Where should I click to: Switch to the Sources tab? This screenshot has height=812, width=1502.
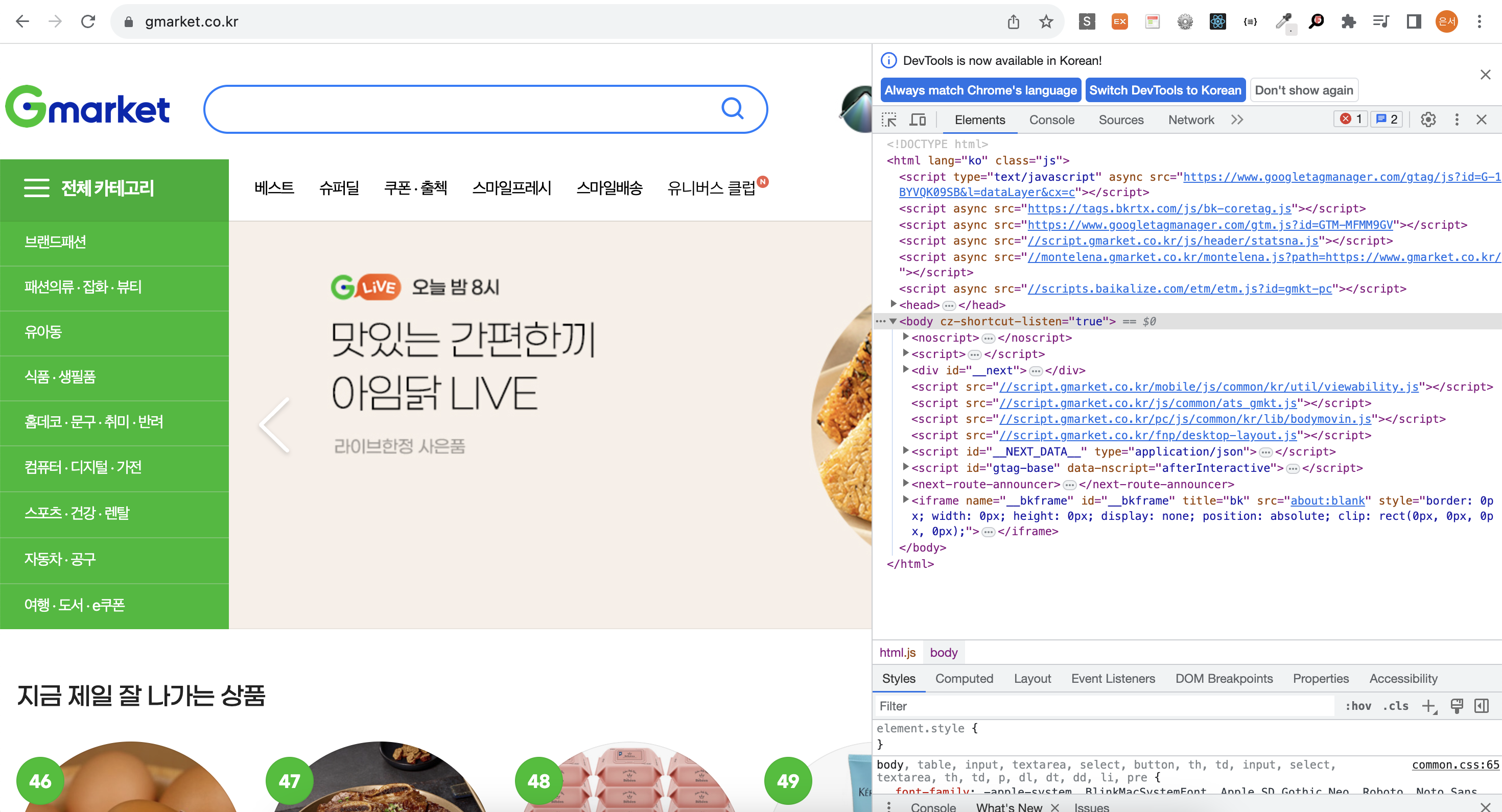point(1121,120)
